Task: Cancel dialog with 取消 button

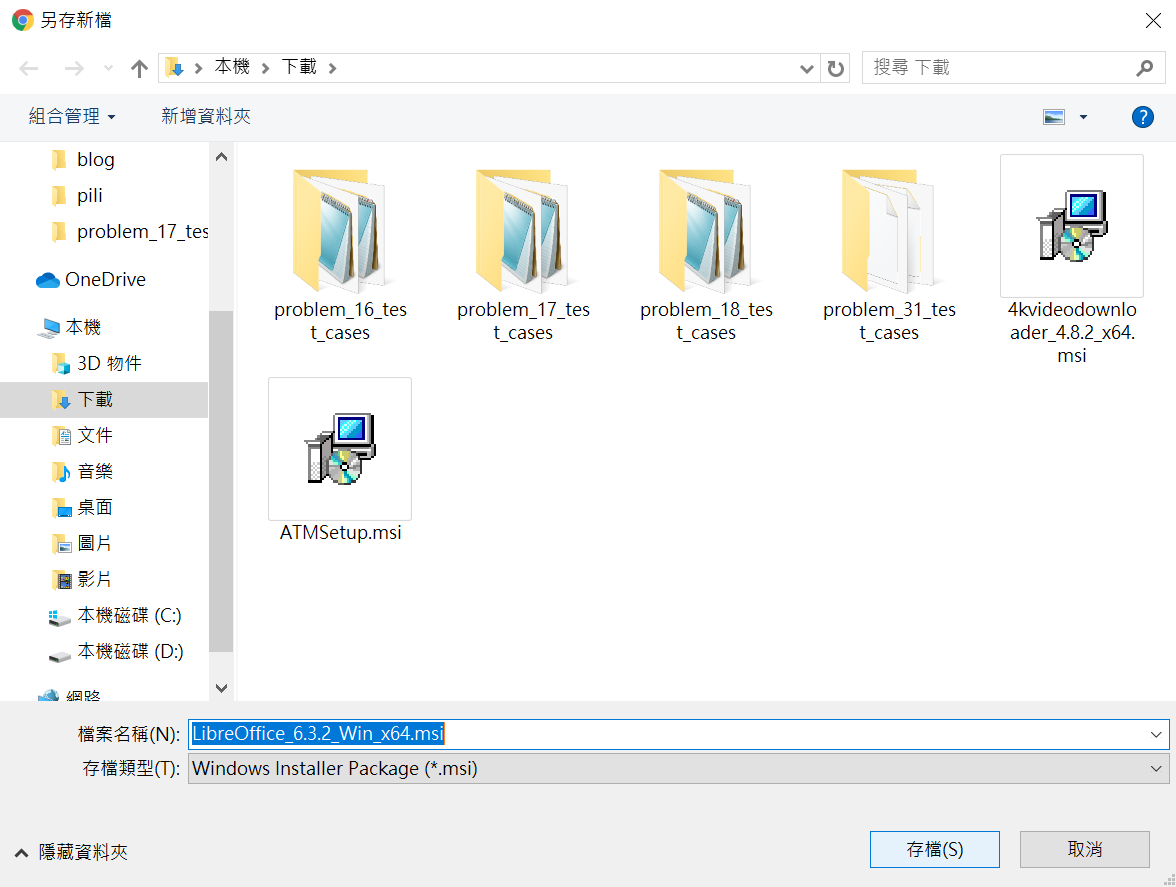Action: [x=1084, y=850]
